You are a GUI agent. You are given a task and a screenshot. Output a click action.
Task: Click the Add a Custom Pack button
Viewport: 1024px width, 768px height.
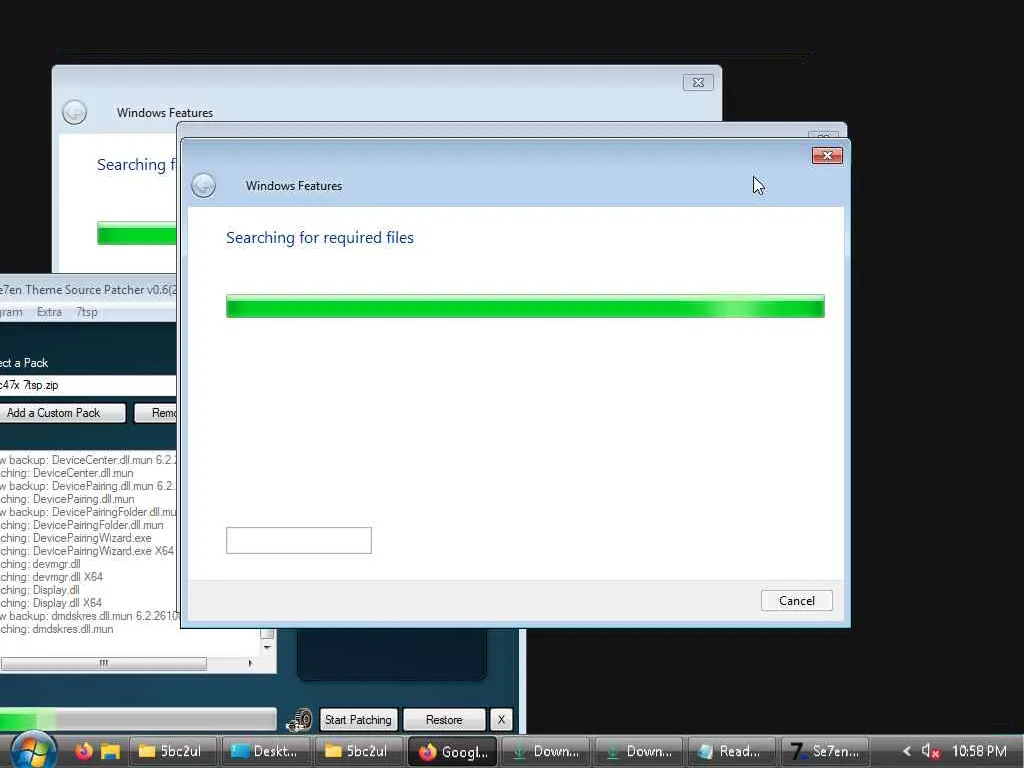tap(62, 413)
